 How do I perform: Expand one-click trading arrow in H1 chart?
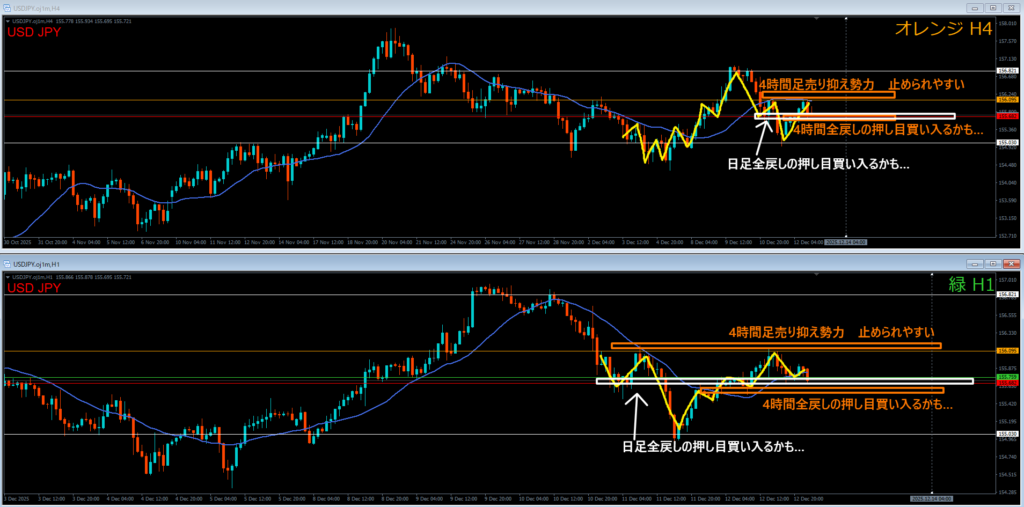click(8, 277)
